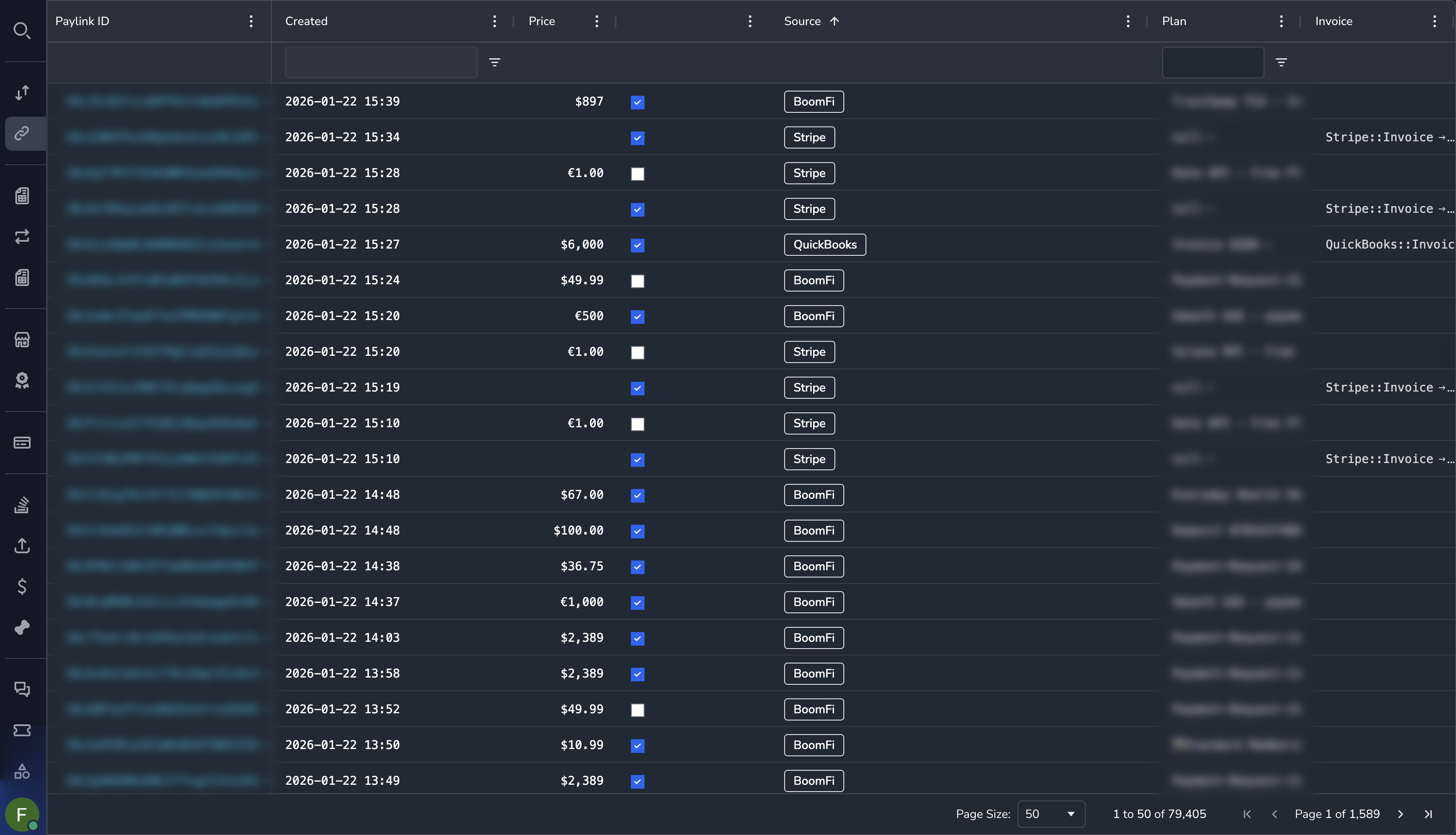The image size is (1456, 835).
Task: Open the ticket coupon icon in sidebar
Action: click(x=22, y=730)
